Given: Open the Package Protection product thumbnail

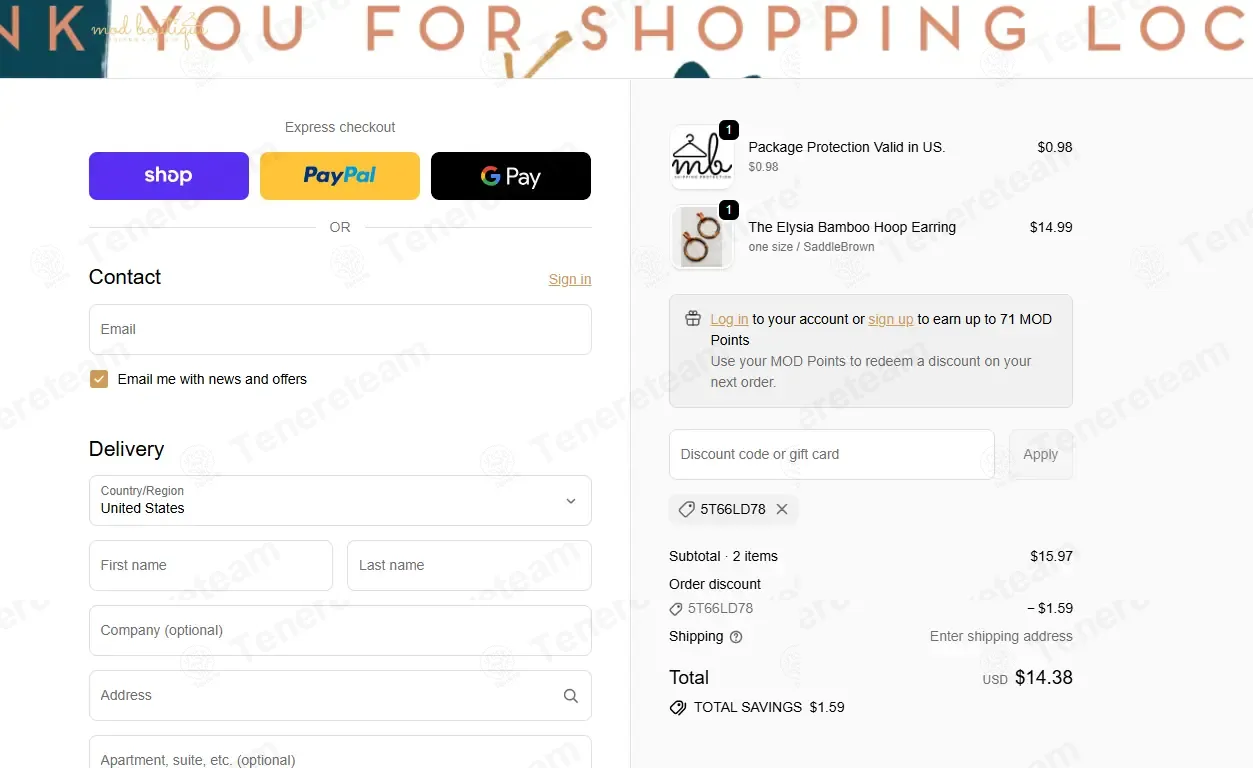Looking at the screenshot, I should coord(702,157).
